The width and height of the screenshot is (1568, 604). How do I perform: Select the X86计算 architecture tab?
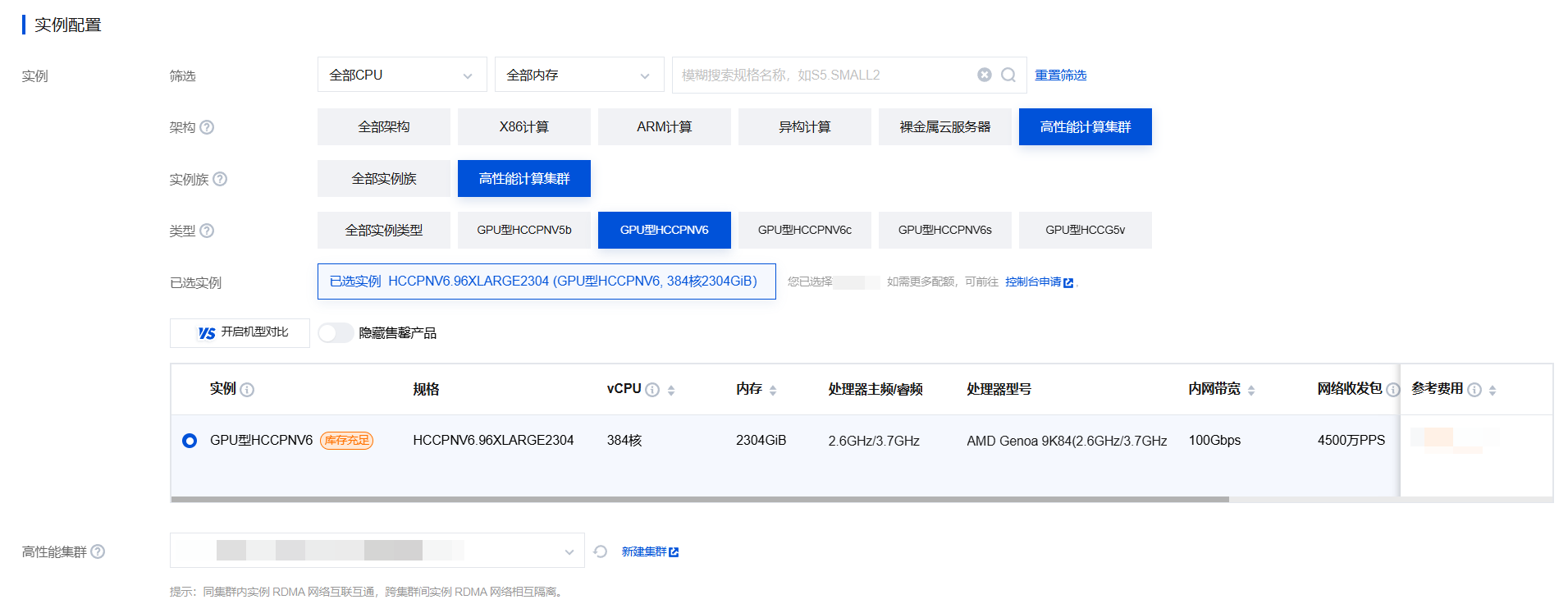[x=523, y=127]
